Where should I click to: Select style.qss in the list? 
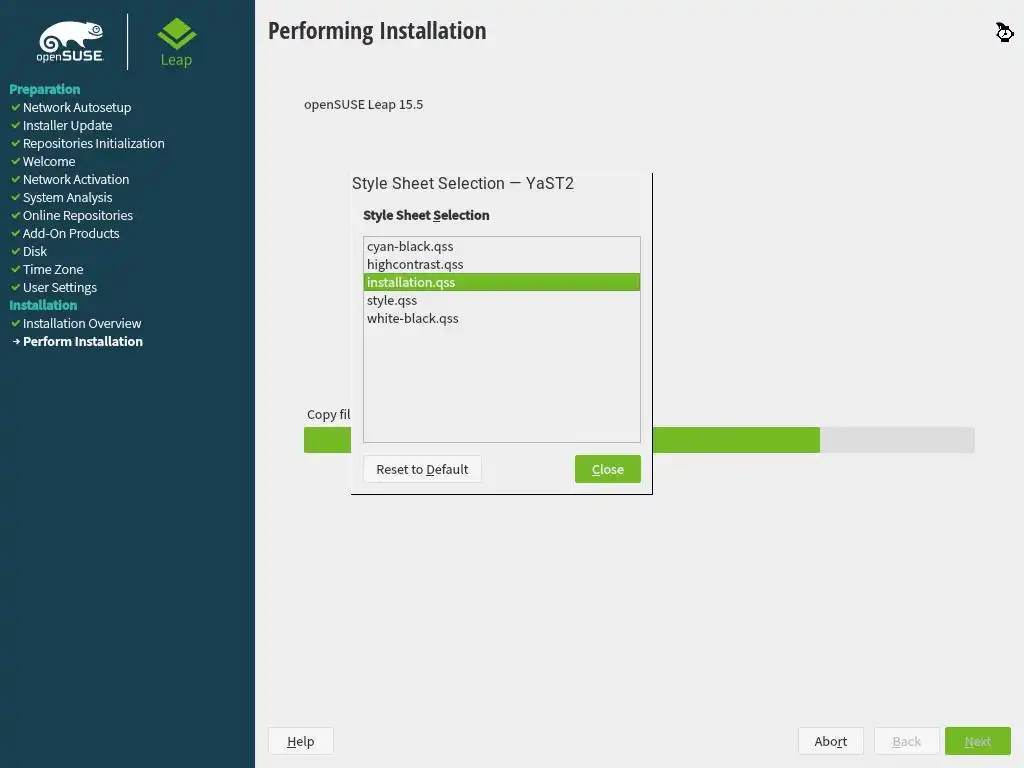click(501, 300)
